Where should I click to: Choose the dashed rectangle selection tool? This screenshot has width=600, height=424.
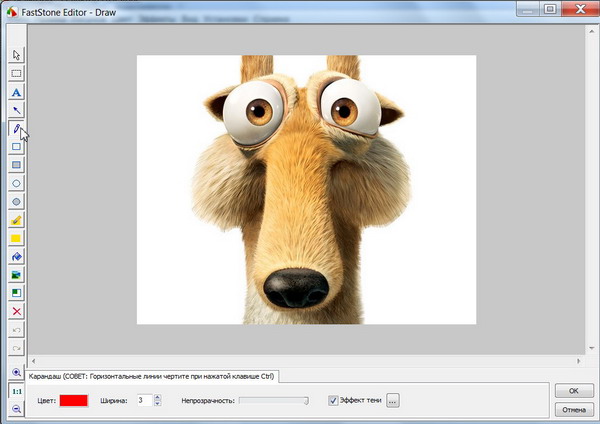click(16, 73)
